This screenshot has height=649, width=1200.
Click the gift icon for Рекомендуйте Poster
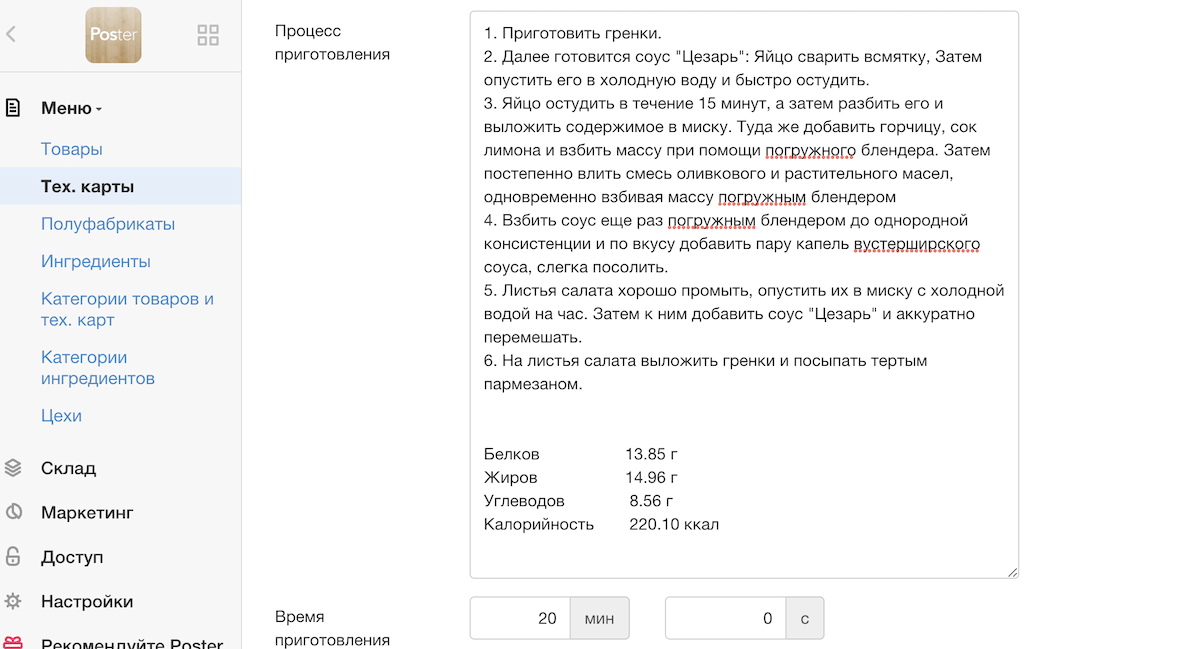[x=13, y=643]
